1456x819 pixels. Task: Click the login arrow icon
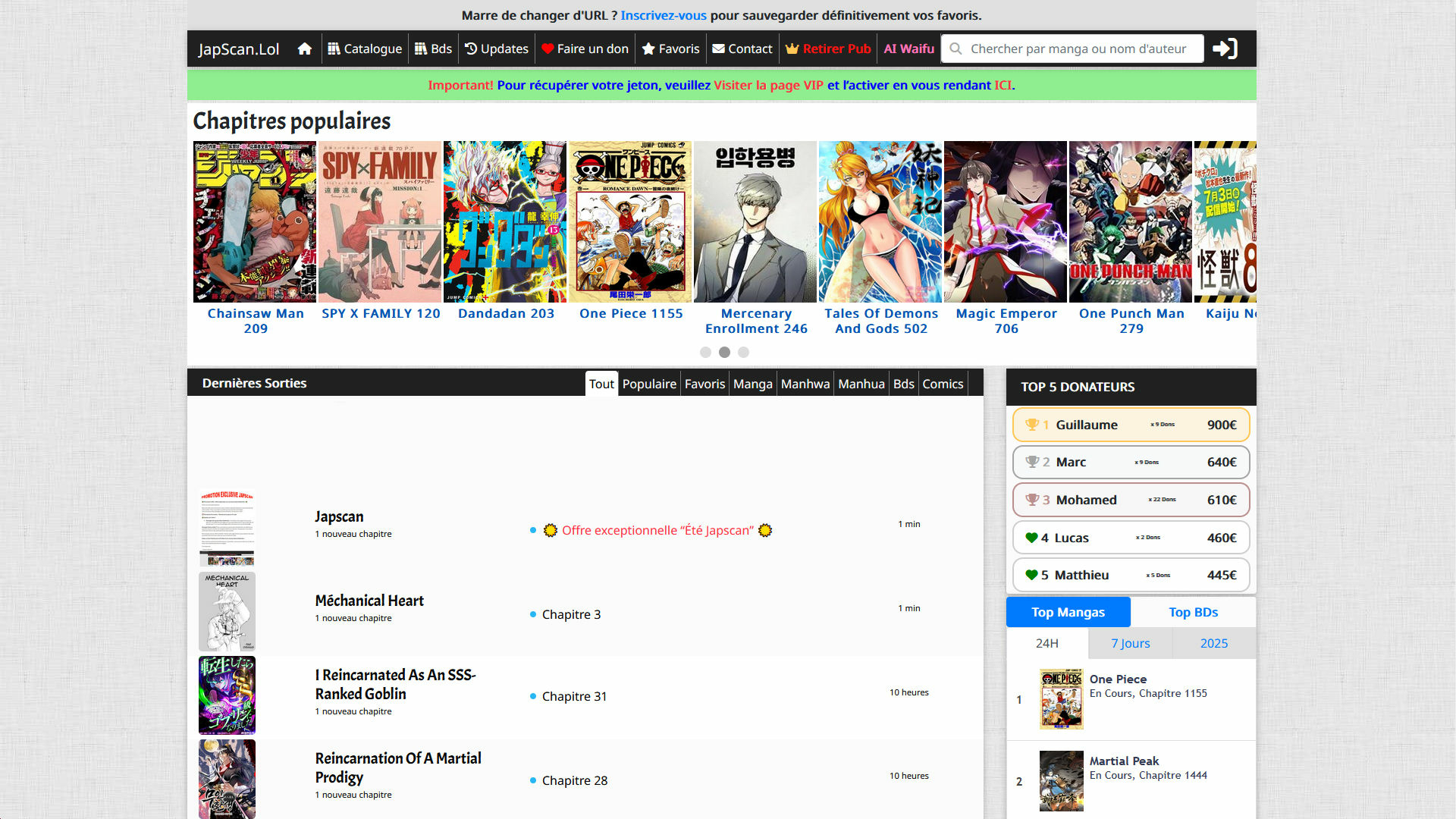pos(1225,49)
